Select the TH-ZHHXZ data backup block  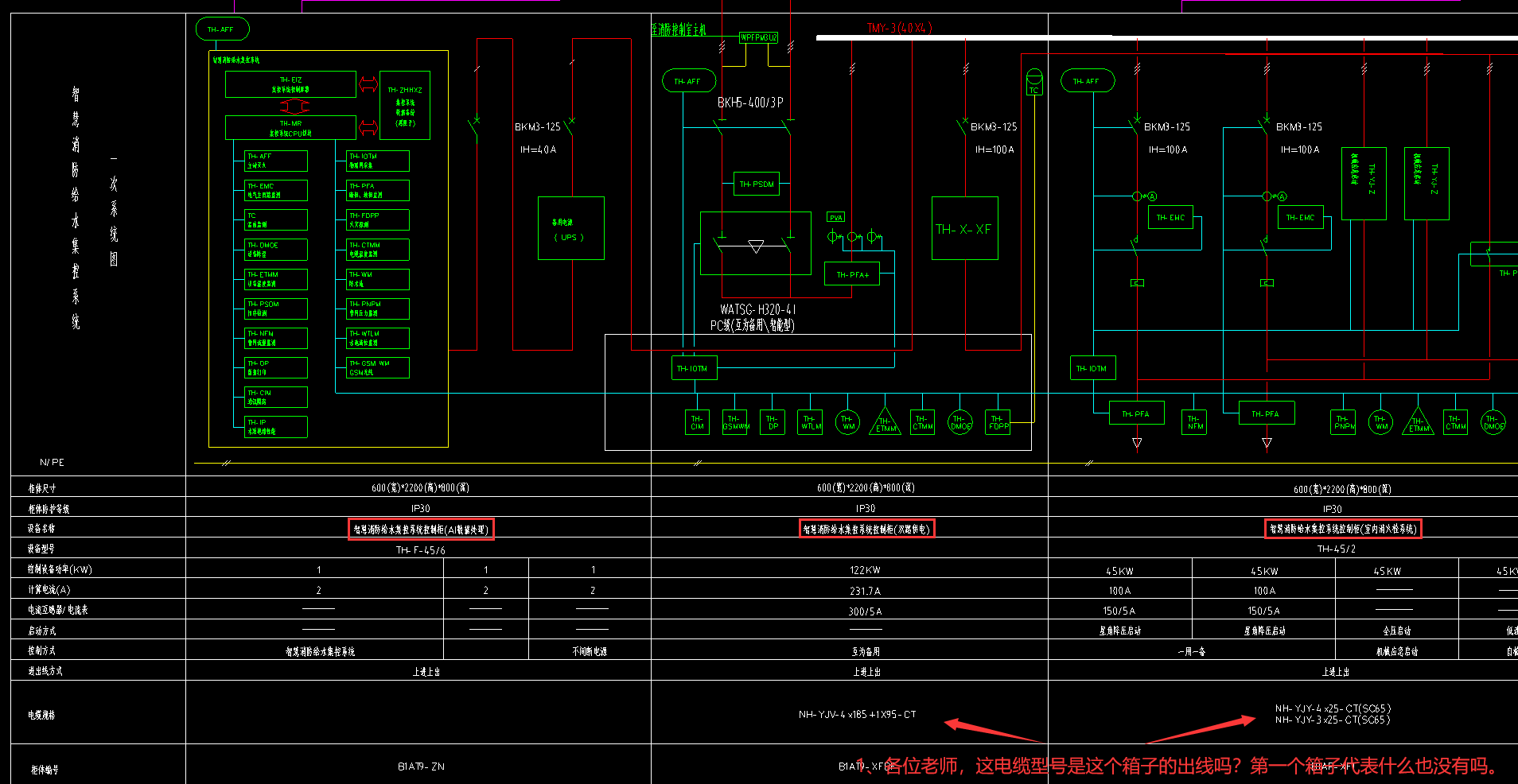pyautogui.click(x=405, y=106)
